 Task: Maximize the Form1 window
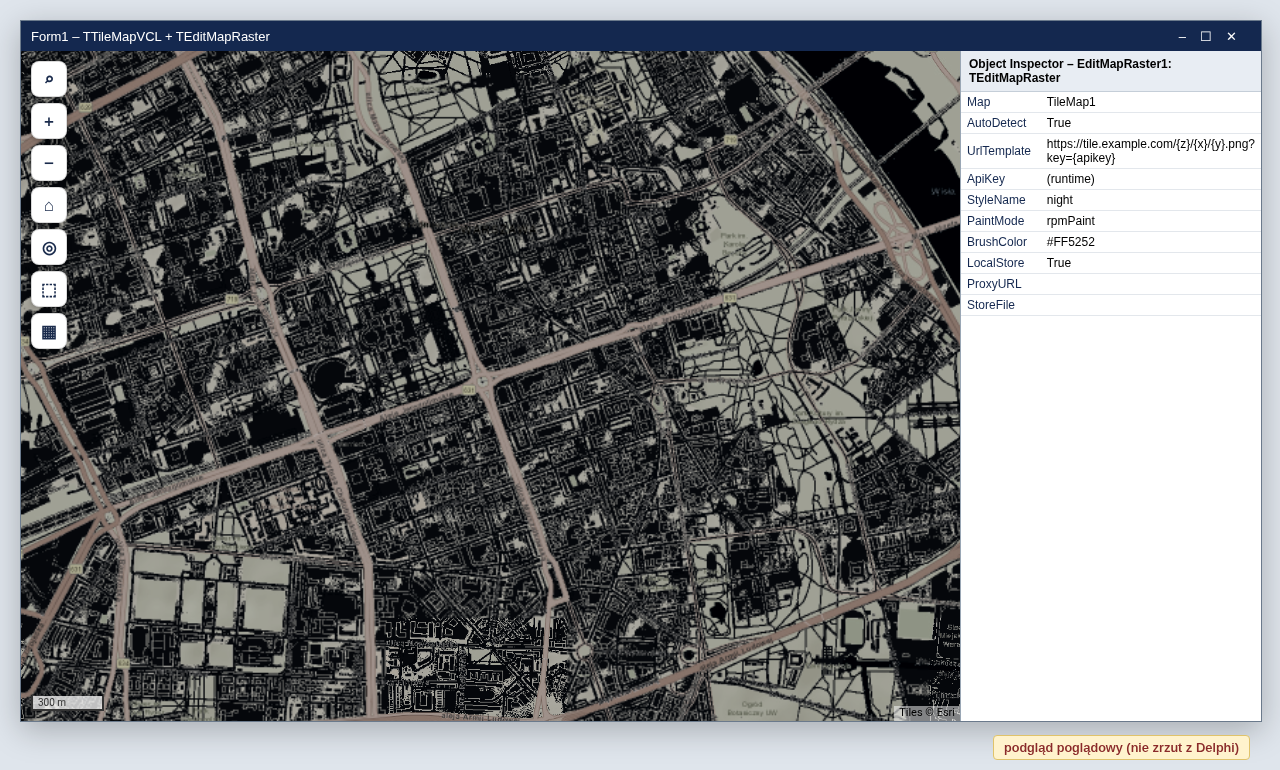1206,36
